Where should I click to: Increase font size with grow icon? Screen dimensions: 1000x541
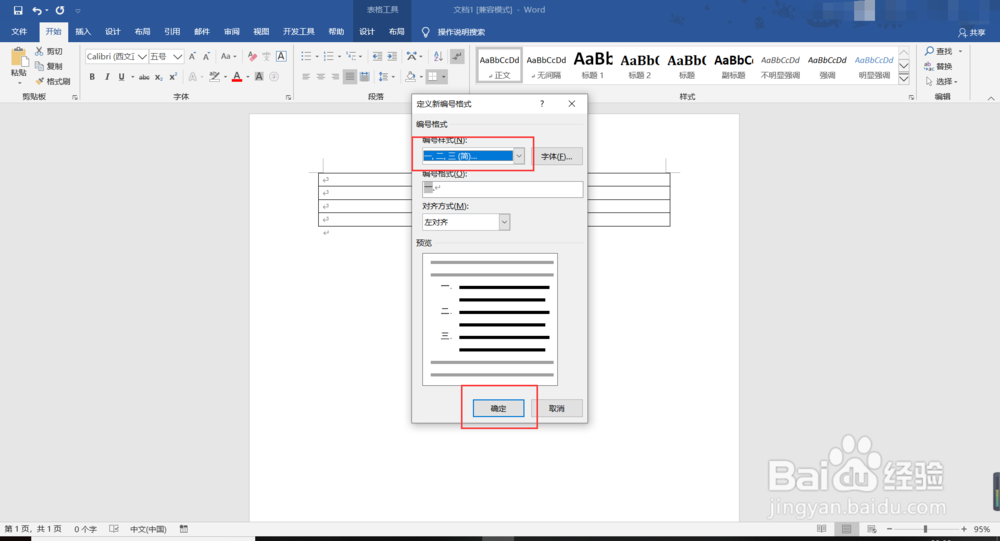point(192,57)
